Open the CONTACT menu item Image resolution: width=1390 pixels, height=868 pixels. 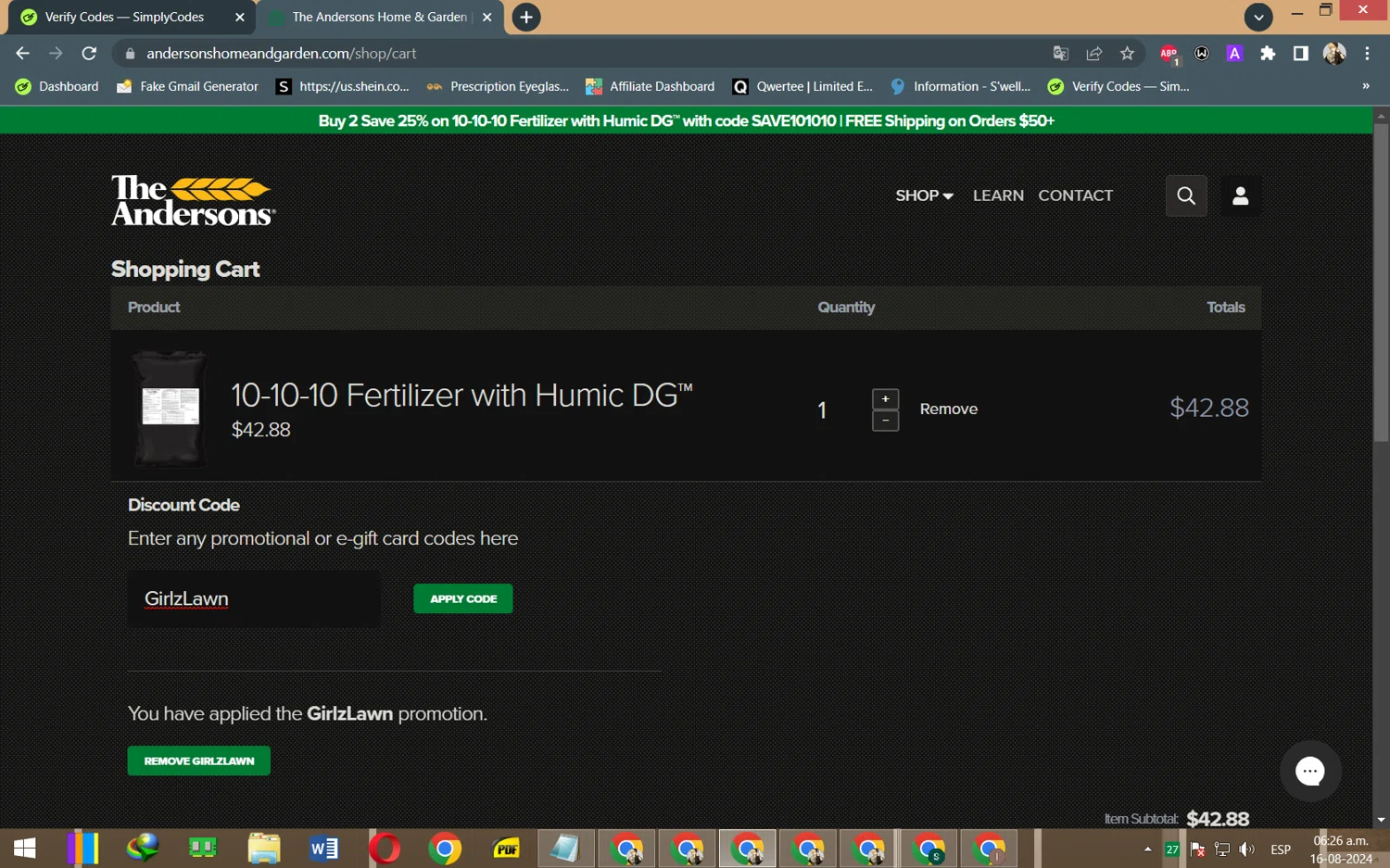[x=1075, y=195]
